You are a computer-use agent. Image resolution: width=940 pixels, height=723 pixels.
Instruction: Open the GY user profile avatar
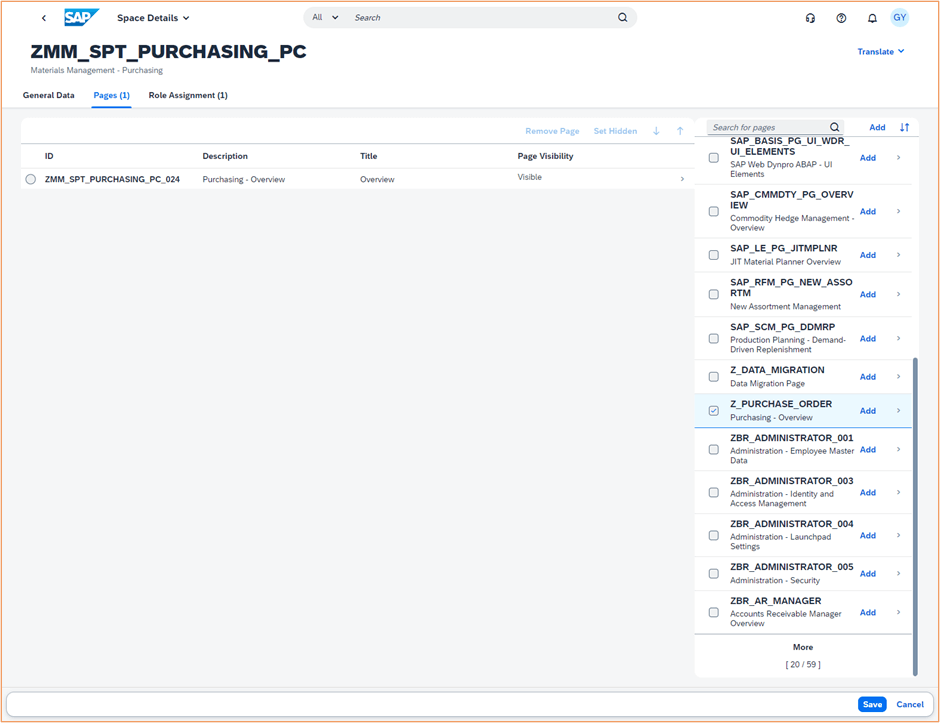coord(899,17)
